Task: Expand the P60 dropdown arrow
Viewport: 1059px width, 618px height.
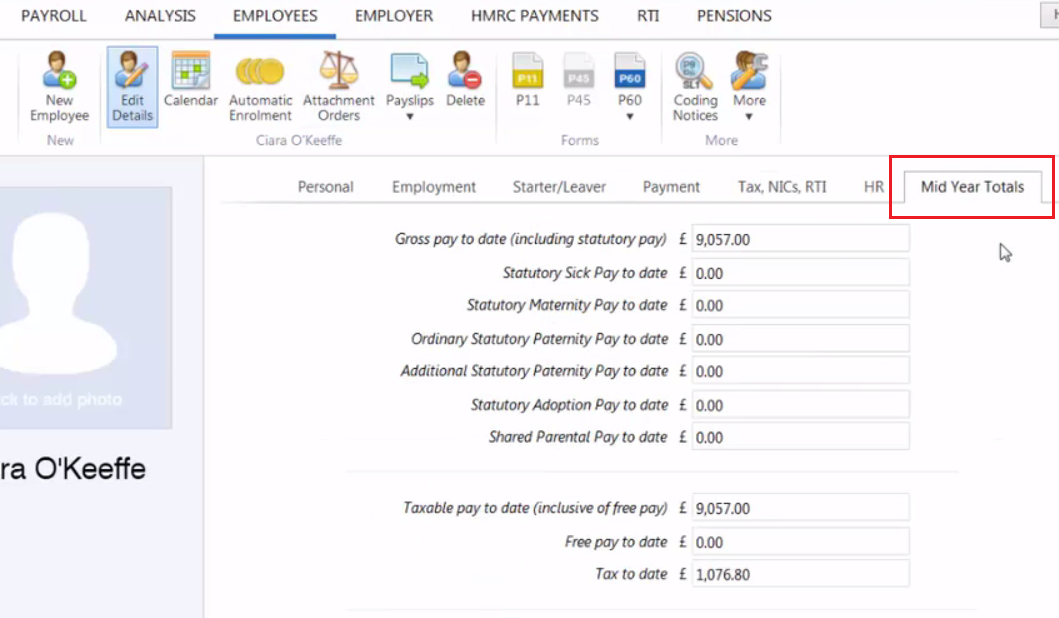Action: pos(629,117)
